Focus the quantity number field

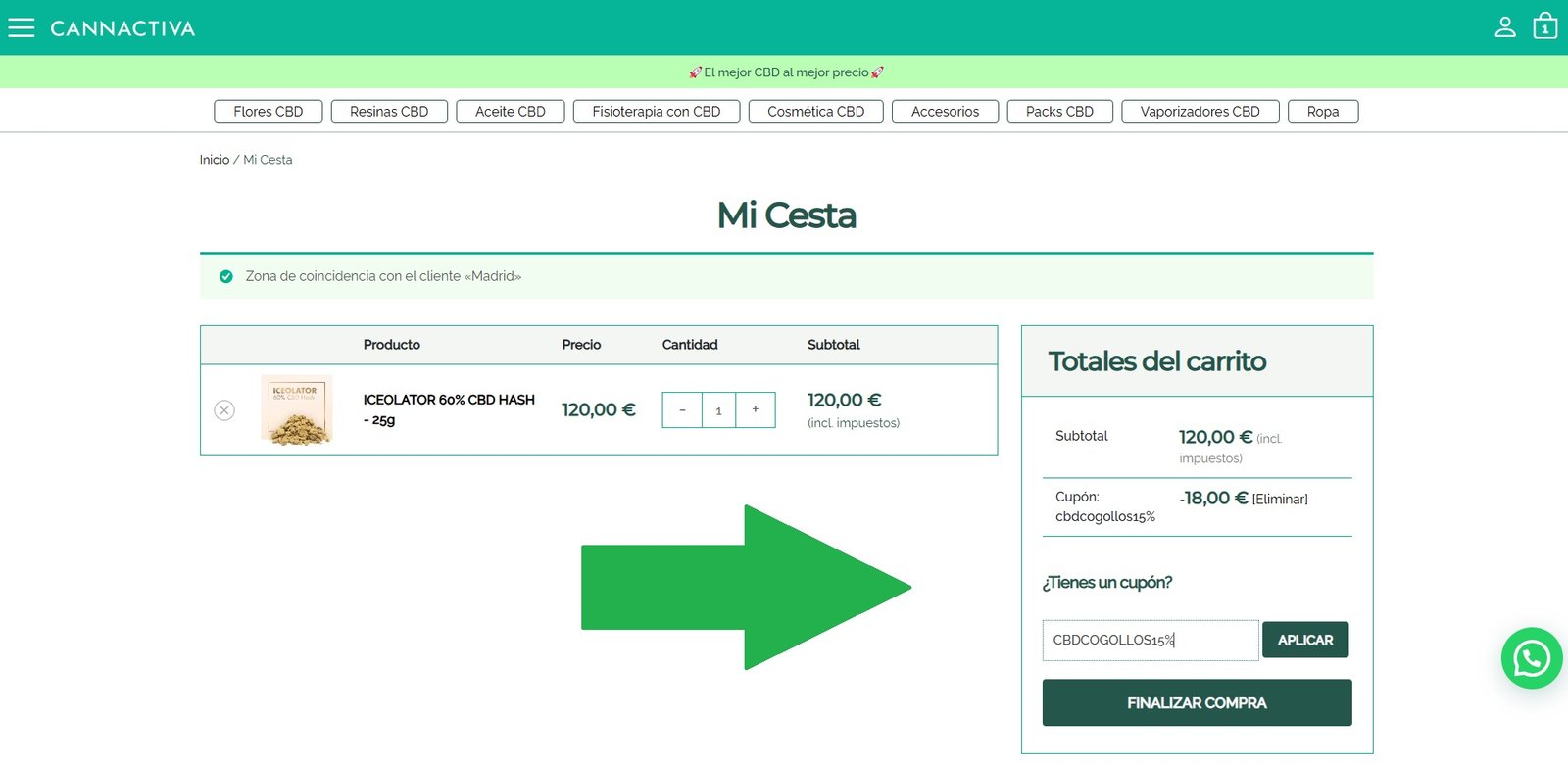coord(718,409)
